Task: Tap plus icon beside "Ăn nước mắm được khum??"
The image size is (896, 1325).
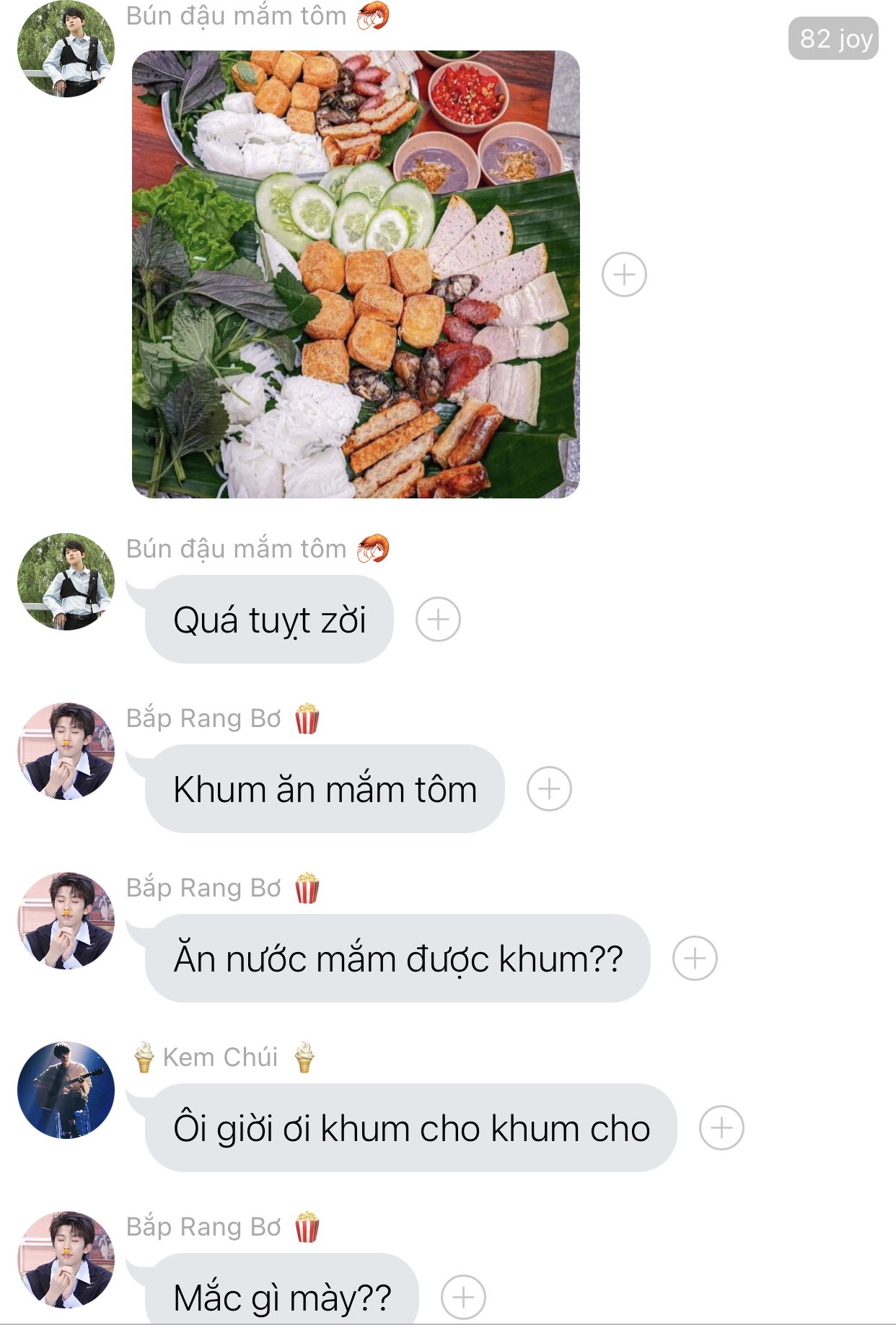Action: [695, 959]
